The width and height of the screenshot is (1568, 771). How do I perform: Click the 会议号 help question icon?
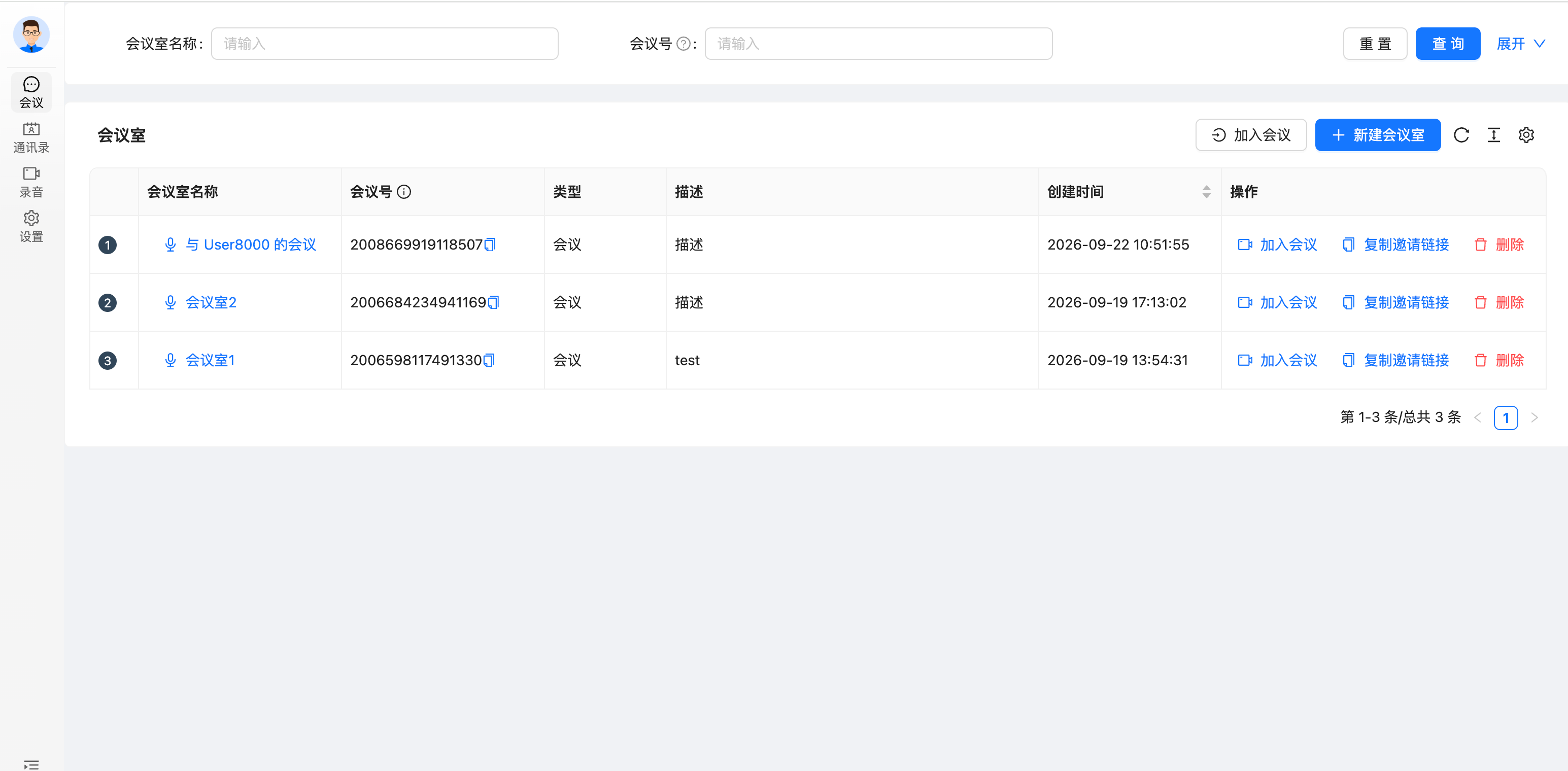[684, 44]
